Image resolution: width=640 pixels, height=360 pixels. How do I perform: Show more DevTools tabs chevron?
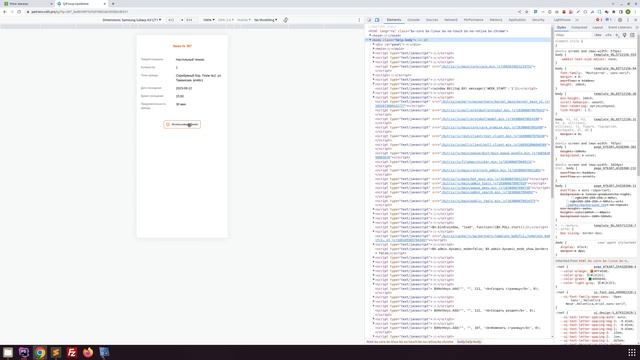(577, 20)
